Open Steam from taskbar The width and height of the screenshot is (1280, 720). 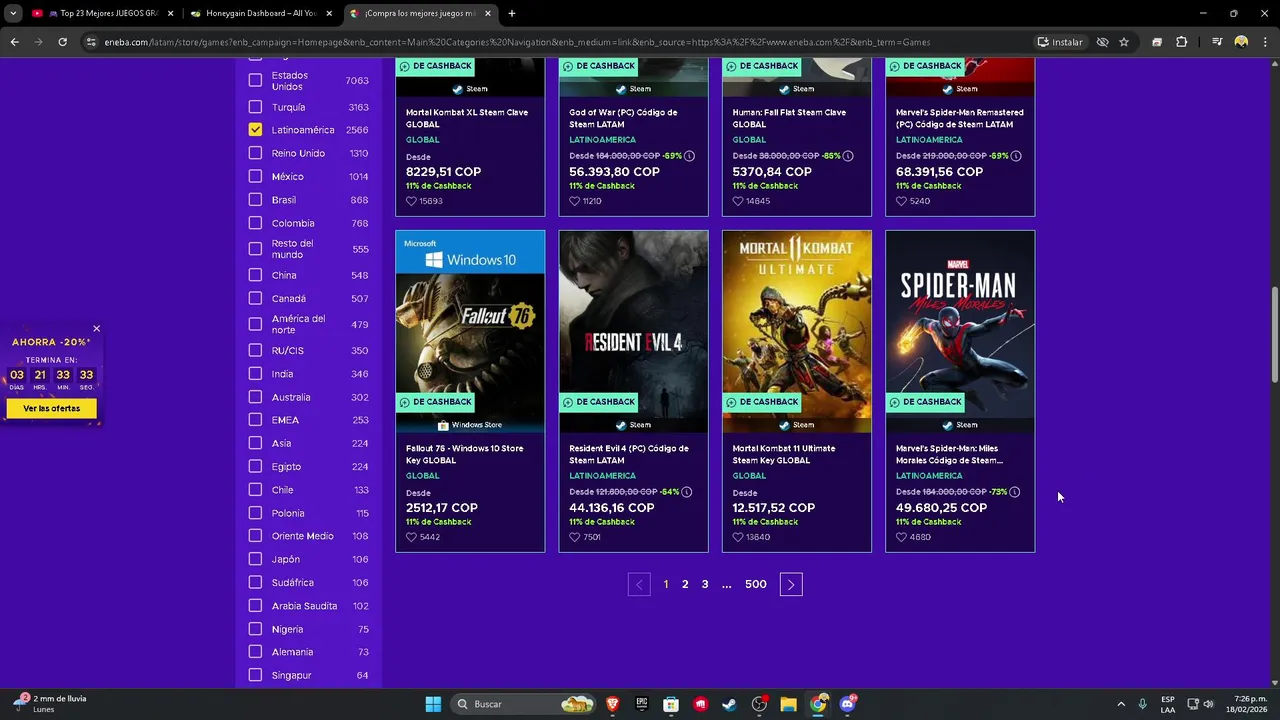[x=730, y=704]
